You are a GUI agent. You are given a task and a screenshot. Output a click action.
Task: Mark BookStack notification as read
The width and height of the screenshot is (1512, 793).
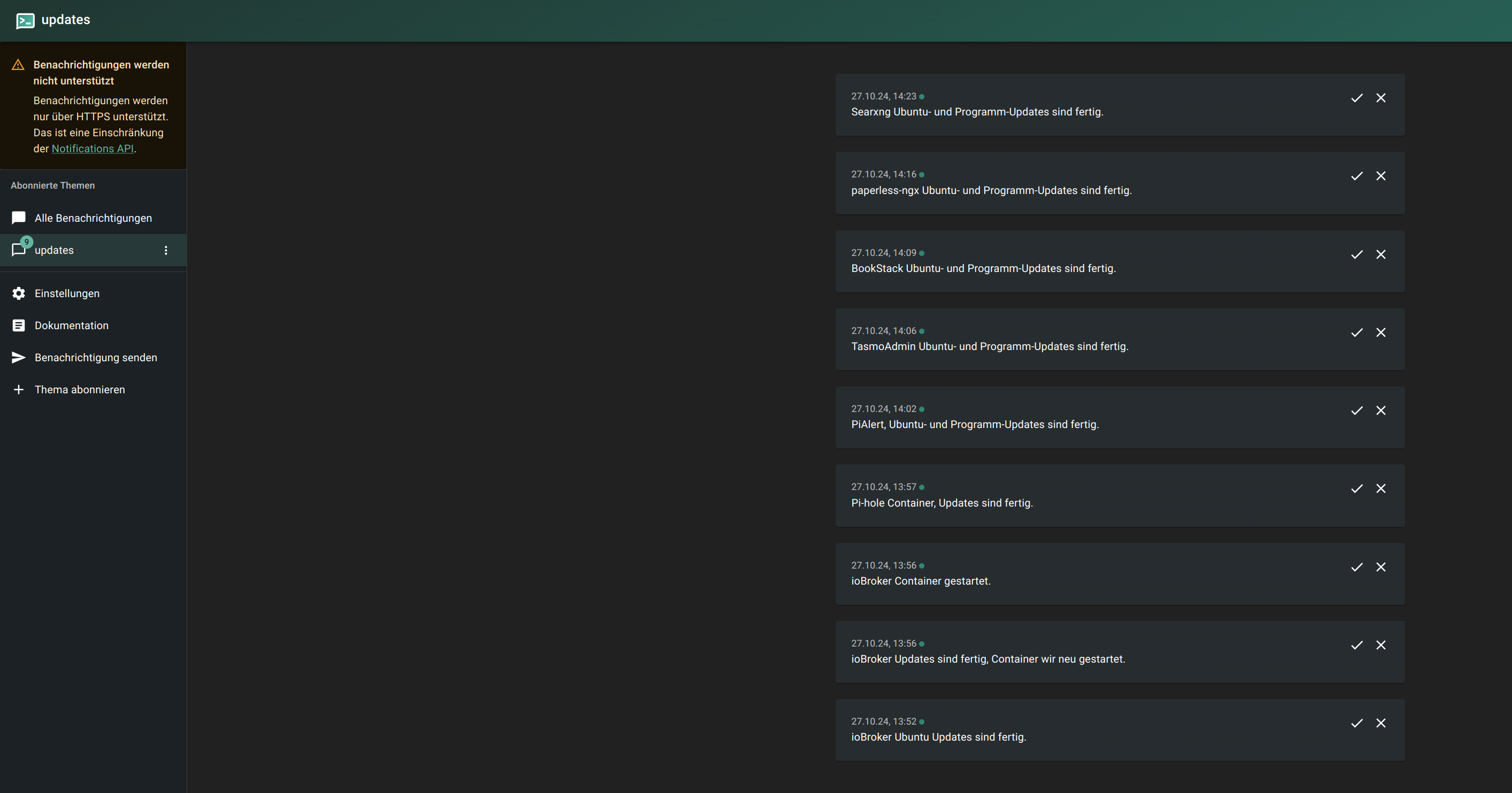tap(1356, 254)
